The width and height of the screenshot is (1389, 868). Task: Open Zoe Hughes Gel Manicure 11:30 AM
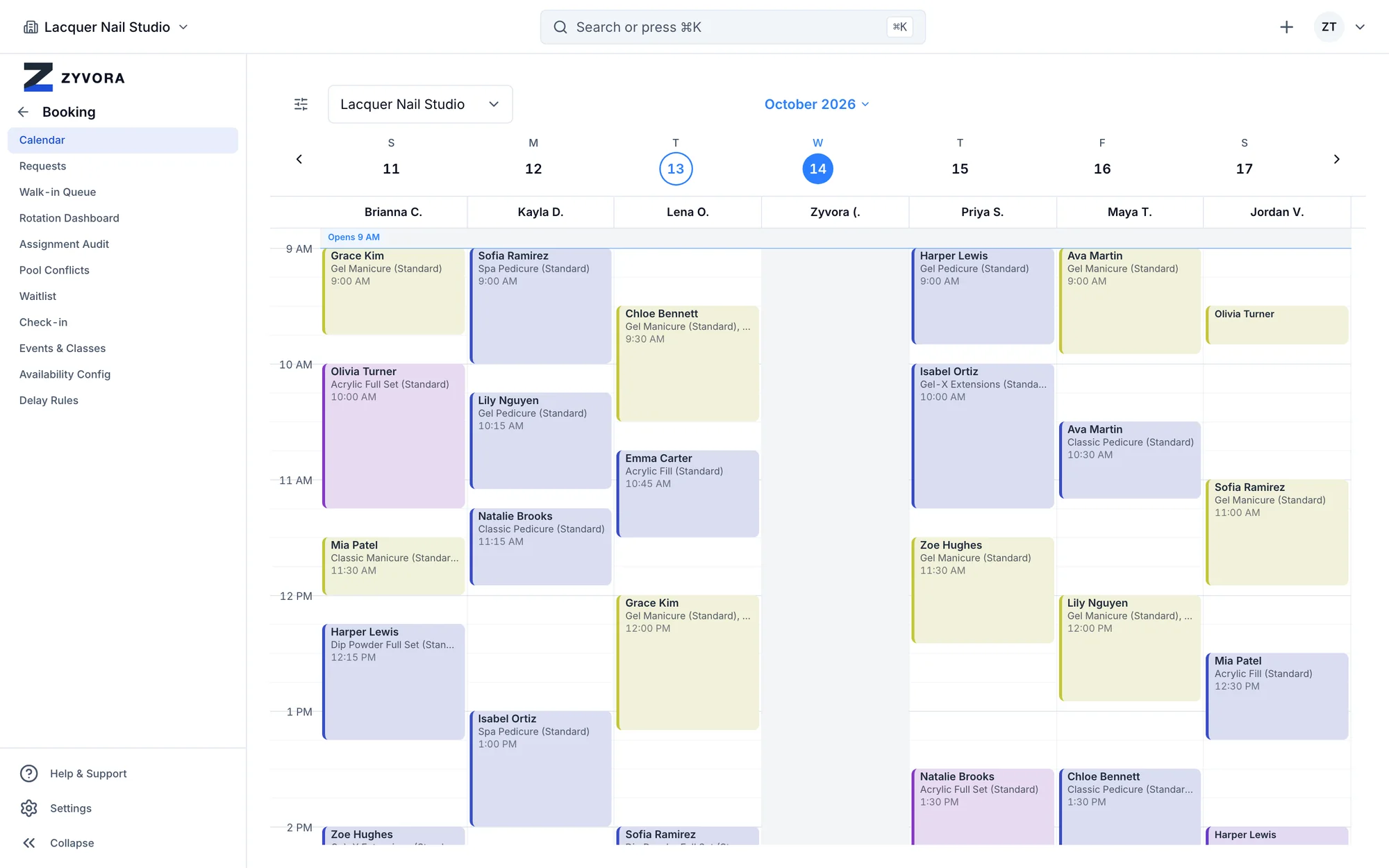click(x=982, y=590)
